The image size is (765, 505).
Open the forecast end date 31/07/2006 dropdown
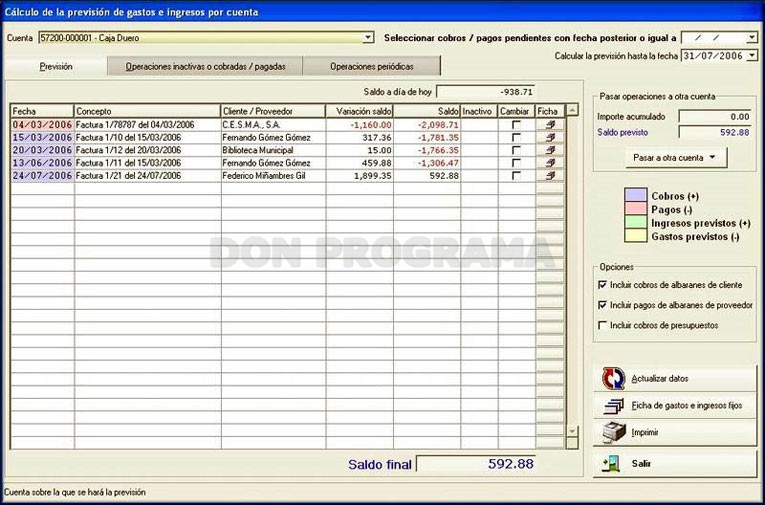[x=752, y=56]
